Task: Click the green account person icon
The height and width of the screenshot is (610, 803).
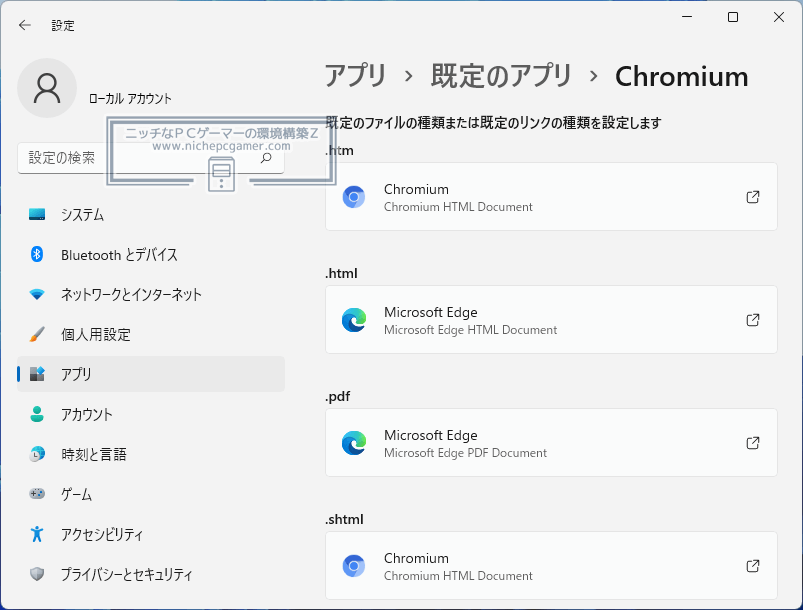Action: point(37,414)
